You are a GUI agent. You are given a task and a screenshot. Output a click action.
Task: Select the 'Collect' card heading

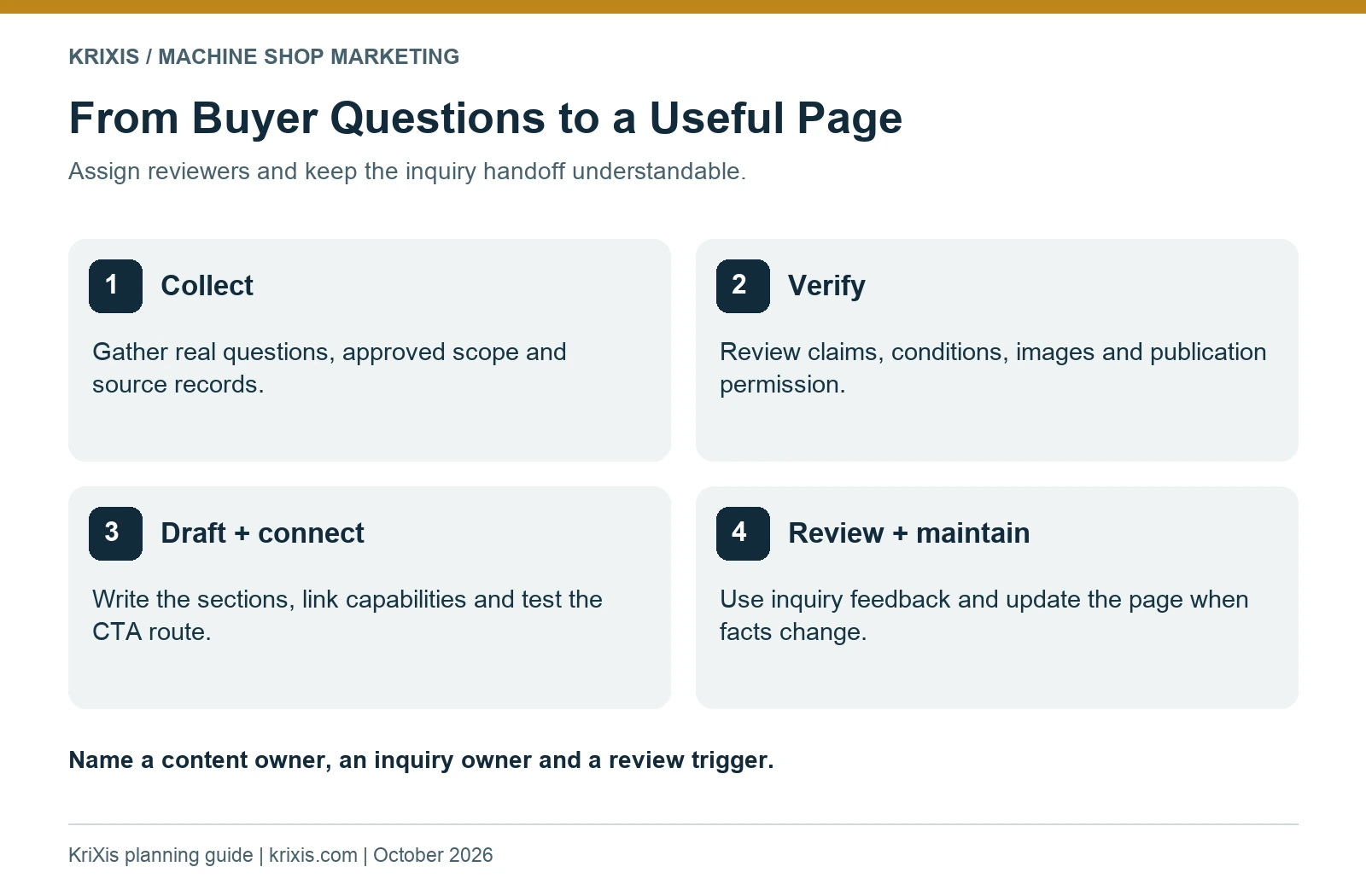(x=207, y=286)
